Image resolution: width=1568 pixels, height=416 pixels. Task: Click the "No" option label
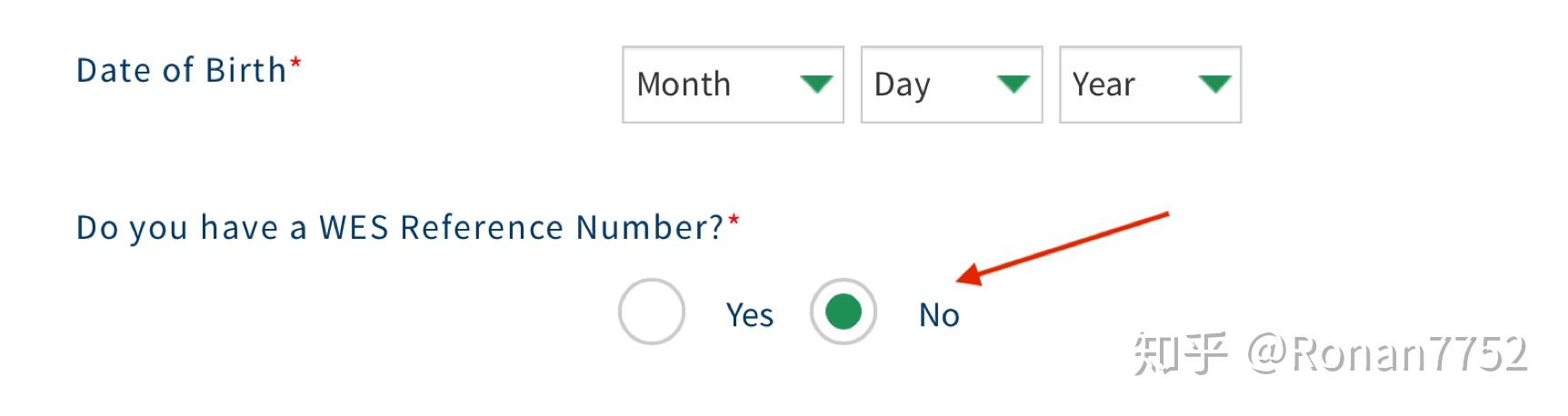point(939,315)
